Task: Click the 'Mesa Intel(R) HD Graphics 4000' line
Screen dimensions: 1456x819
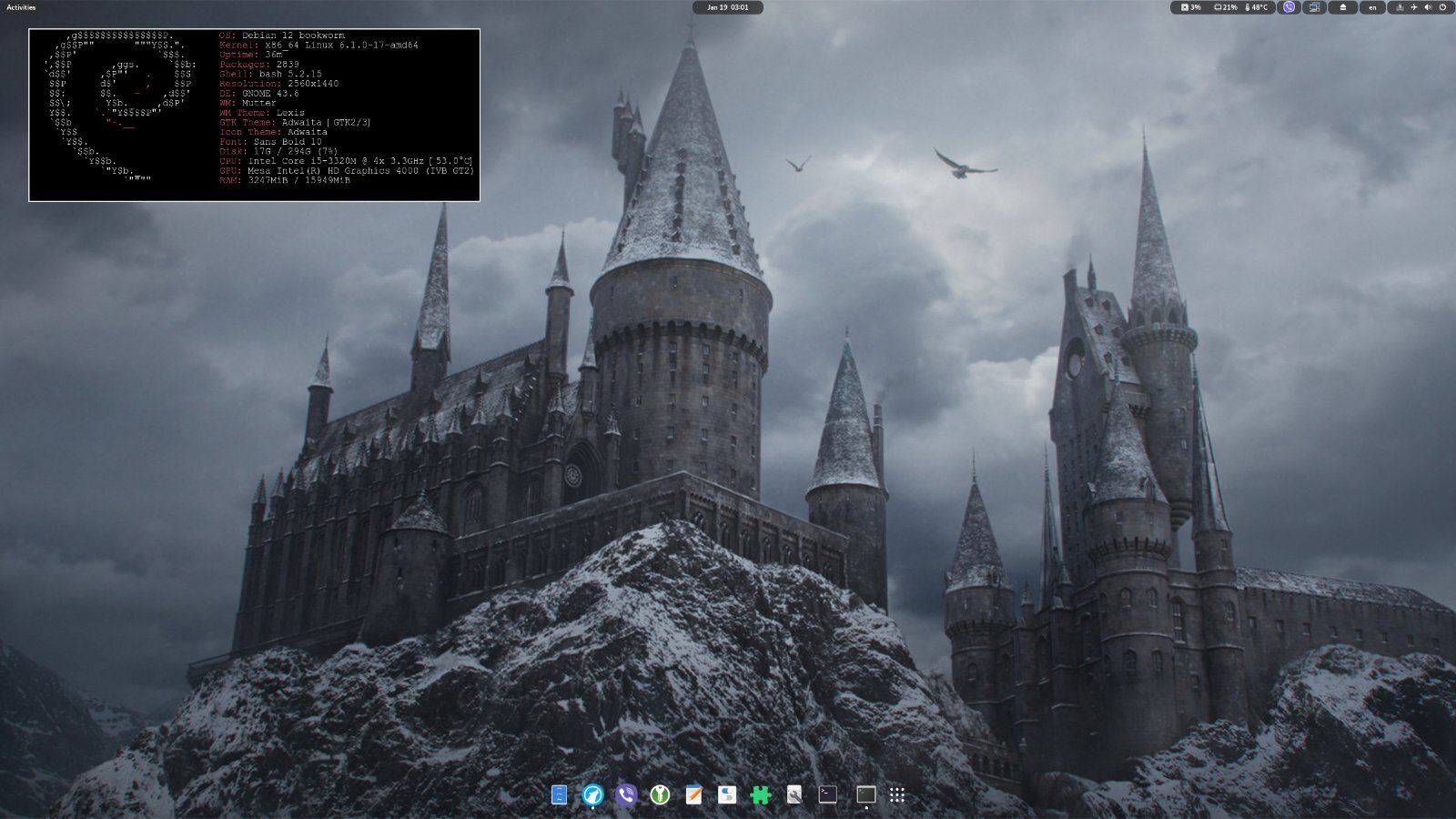Action: pyautogui.click(x=347, y=170)
